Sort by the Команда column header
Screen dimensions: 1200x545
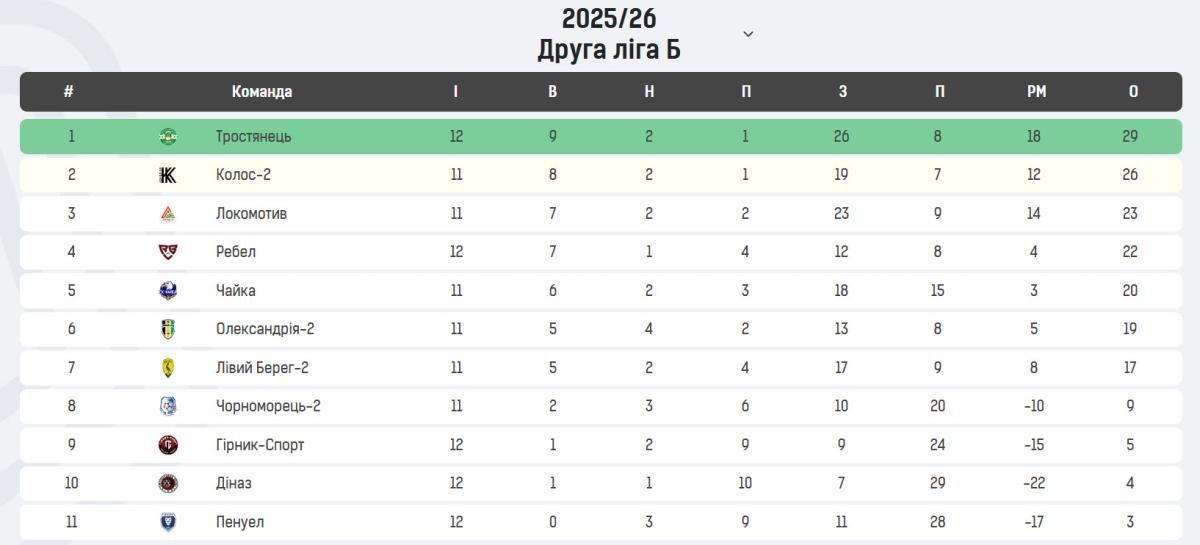[262, 91]
